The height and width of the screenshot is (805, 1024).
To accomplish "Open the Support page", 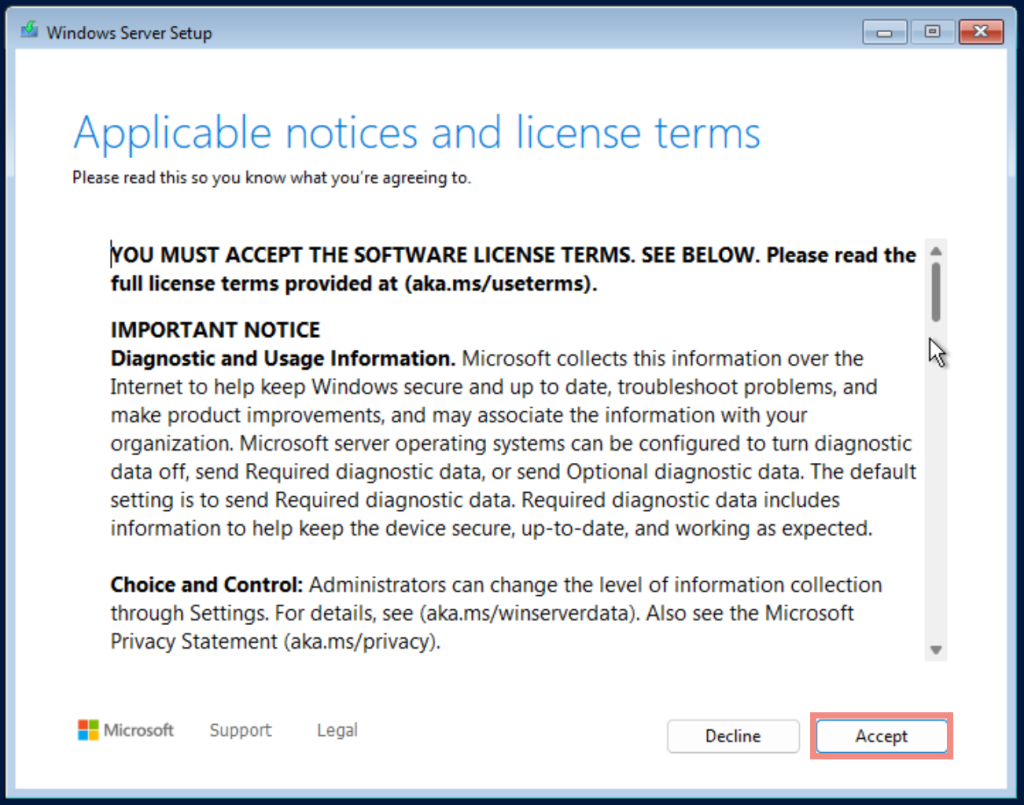I will [240, 730].
